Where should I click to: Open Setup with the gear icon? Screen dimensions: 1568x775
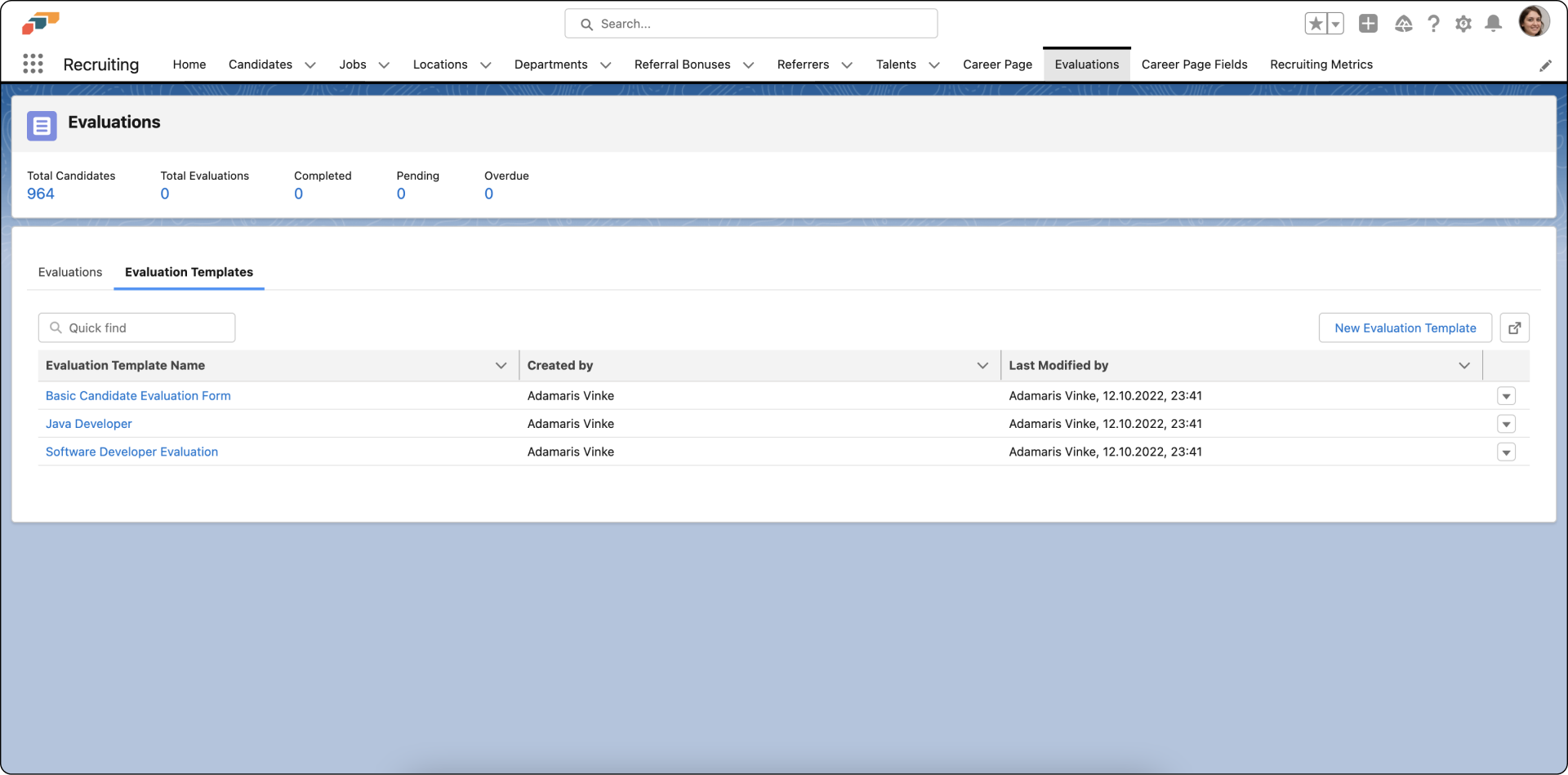pos(1463,24)
